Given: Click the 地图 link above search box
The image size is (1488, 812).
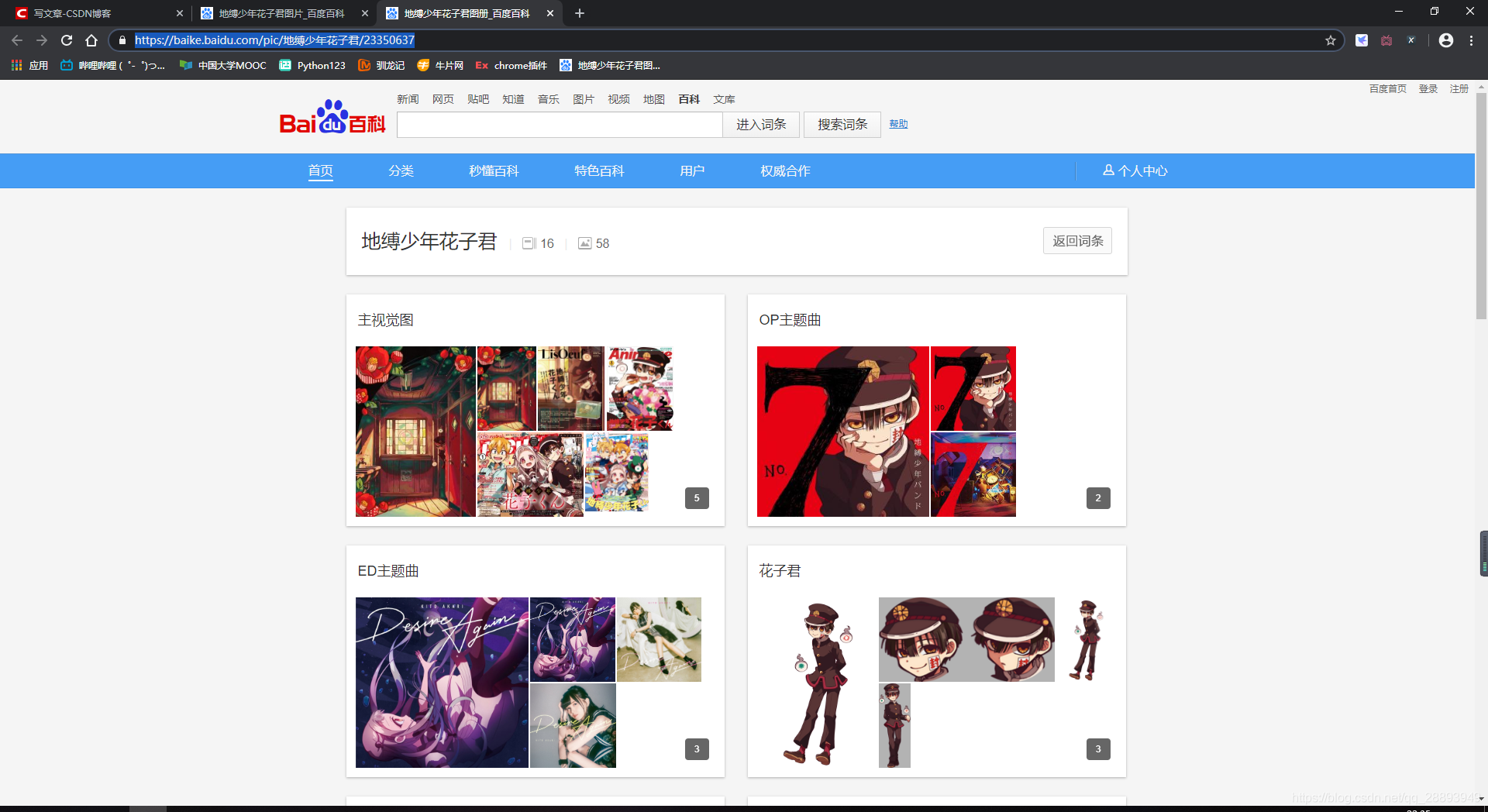Looking at the screenshot, I should pos(654,99).
